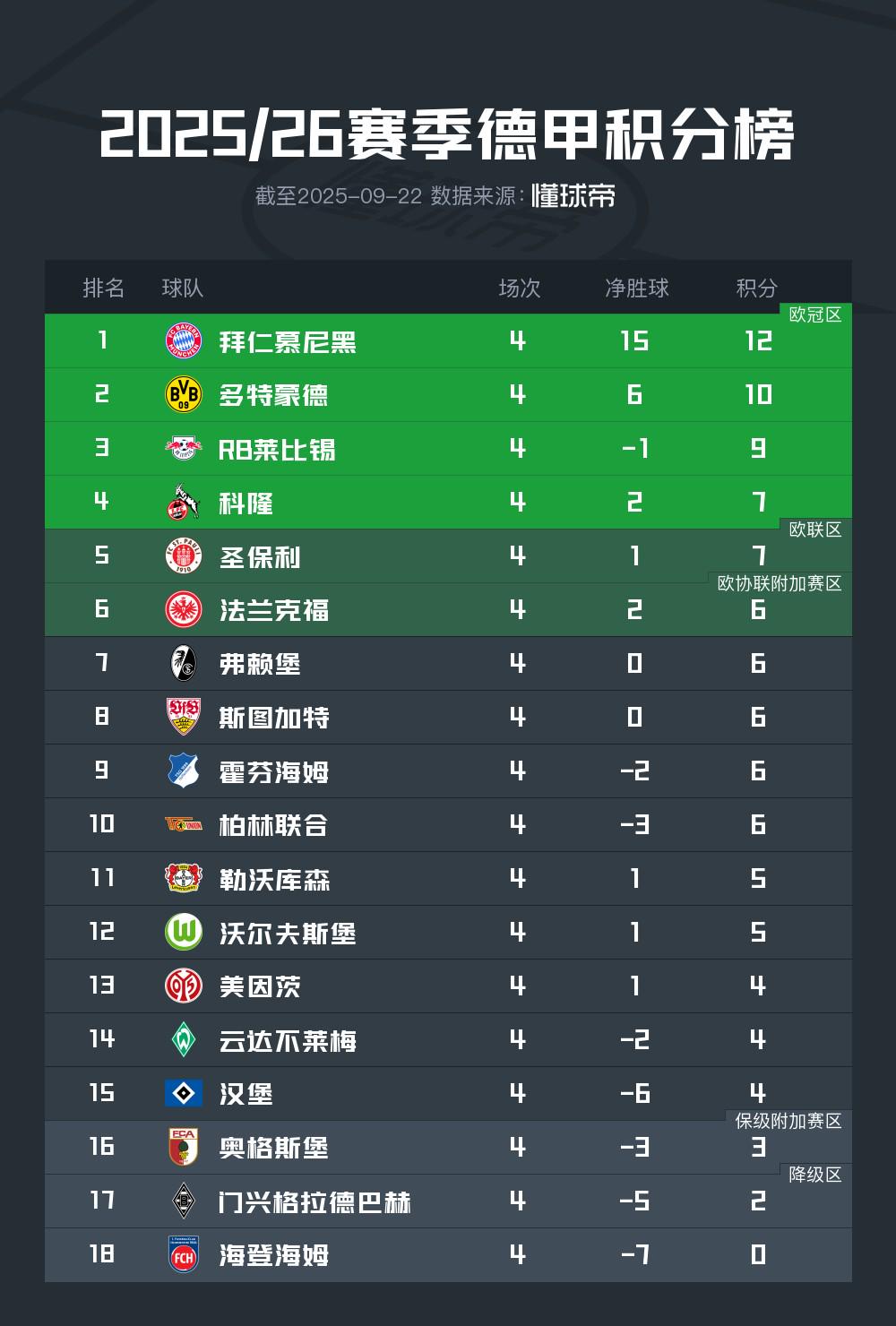This screenshot has width=896, height=1326.
Task: Click the Bayern Munich club crest
Action: point(184,341)
